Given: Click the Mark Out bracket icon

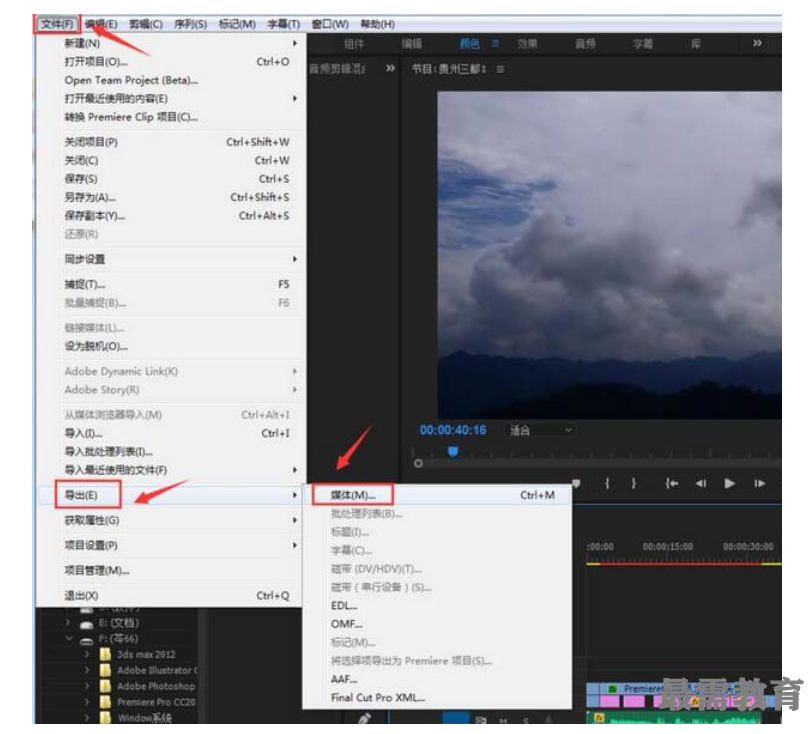Looking at the screenshot, I should [x=634, y=484].
